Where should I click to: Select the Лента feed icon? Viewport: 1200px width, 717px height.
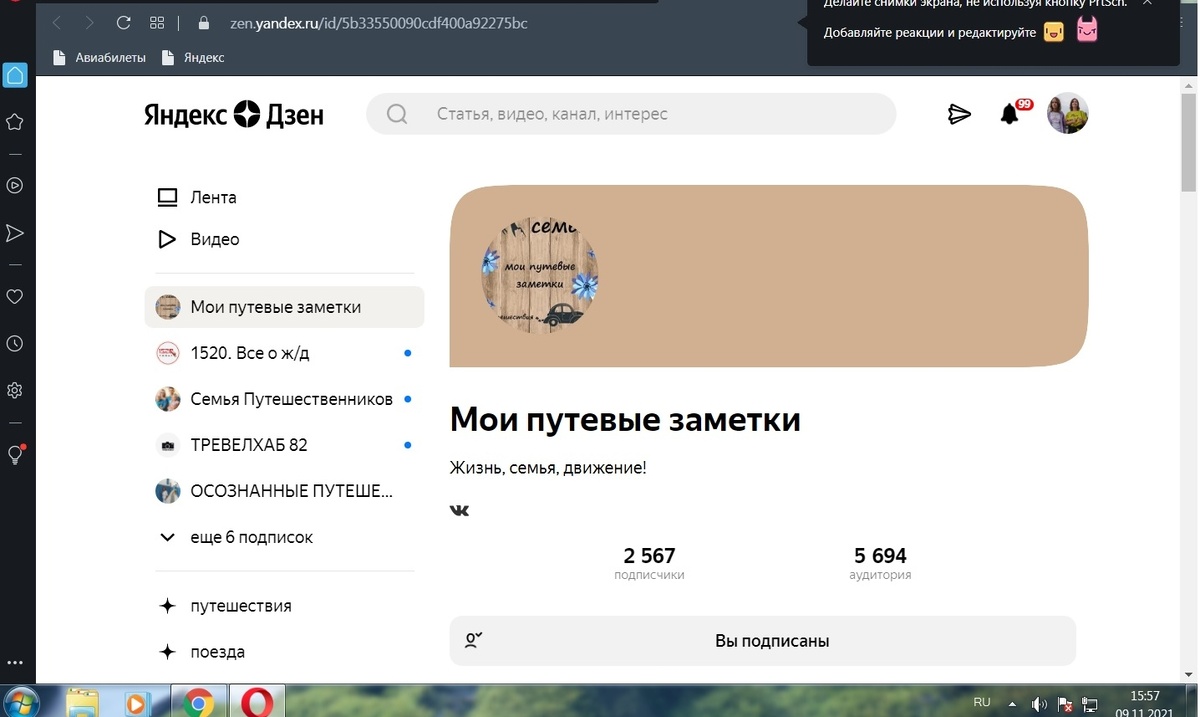pos(166,197)
